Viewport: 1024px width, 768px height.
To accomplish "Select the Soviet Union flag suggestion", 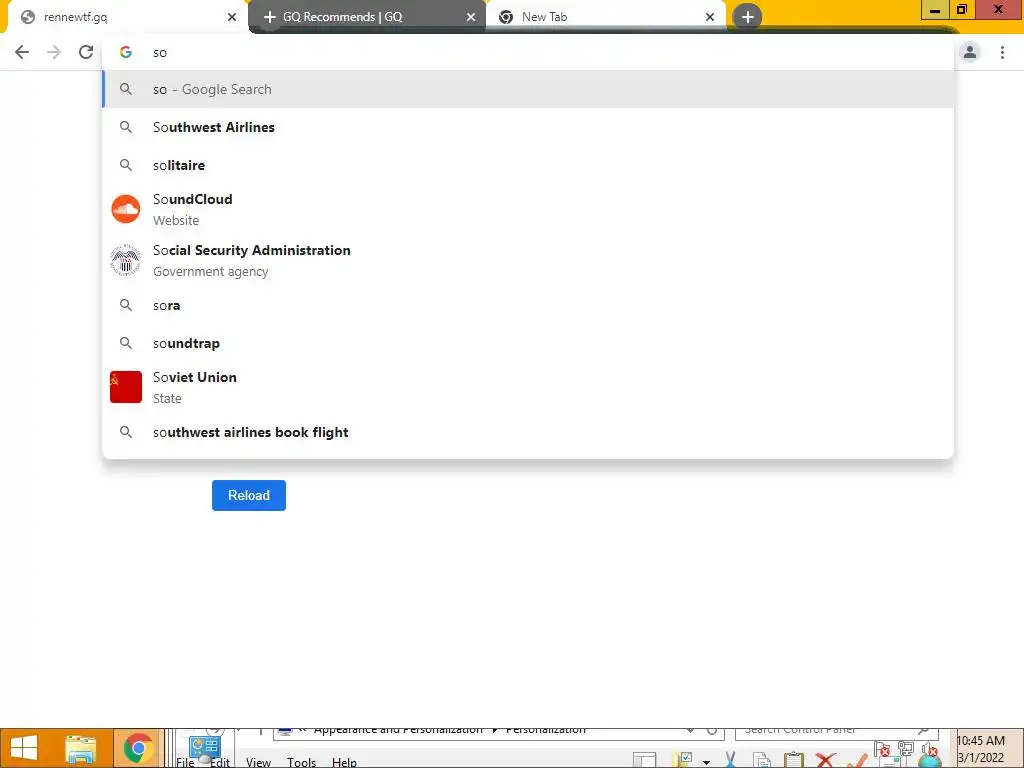I will pyautogui.click(x=125, y=387).
